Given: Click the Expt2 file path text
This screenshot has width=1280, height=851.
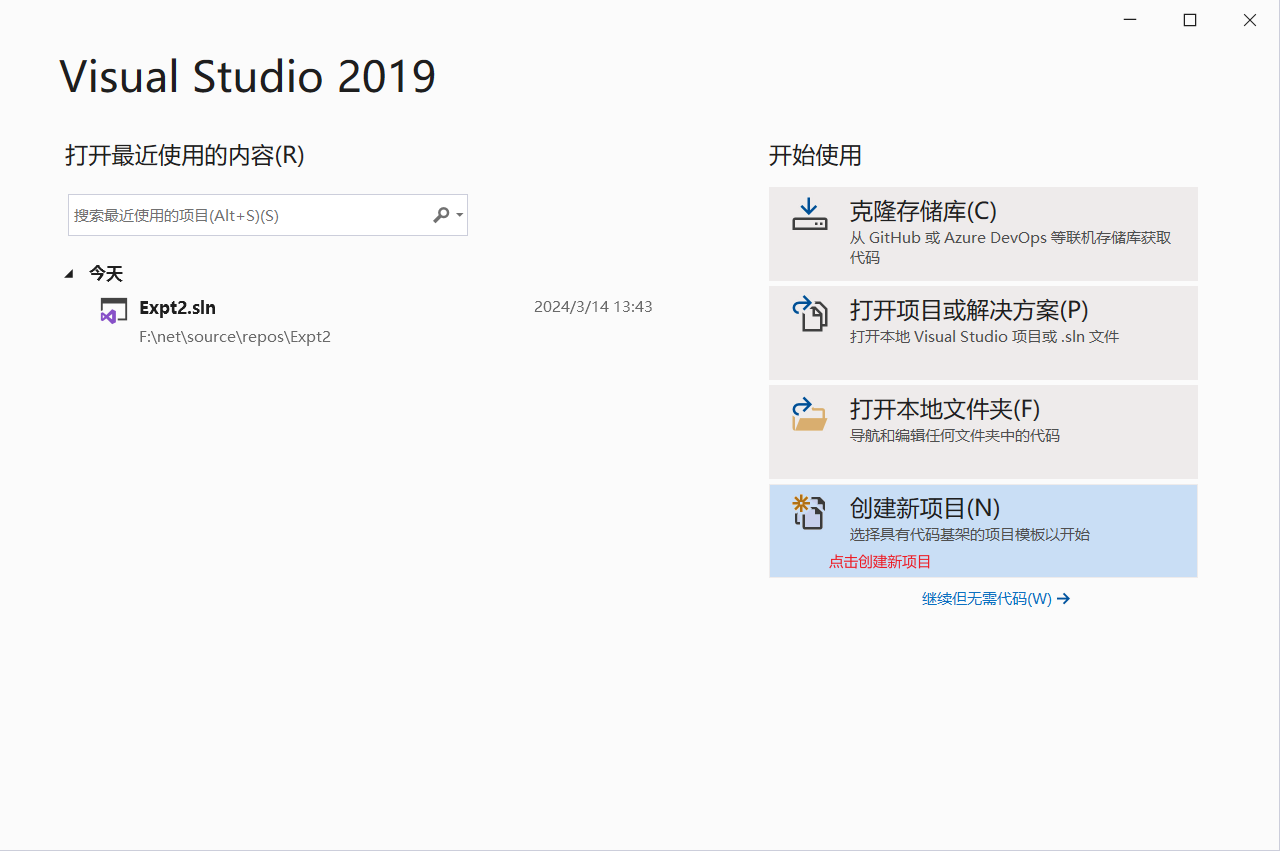Looking at the screenshot, I should (x=235, y=336).
